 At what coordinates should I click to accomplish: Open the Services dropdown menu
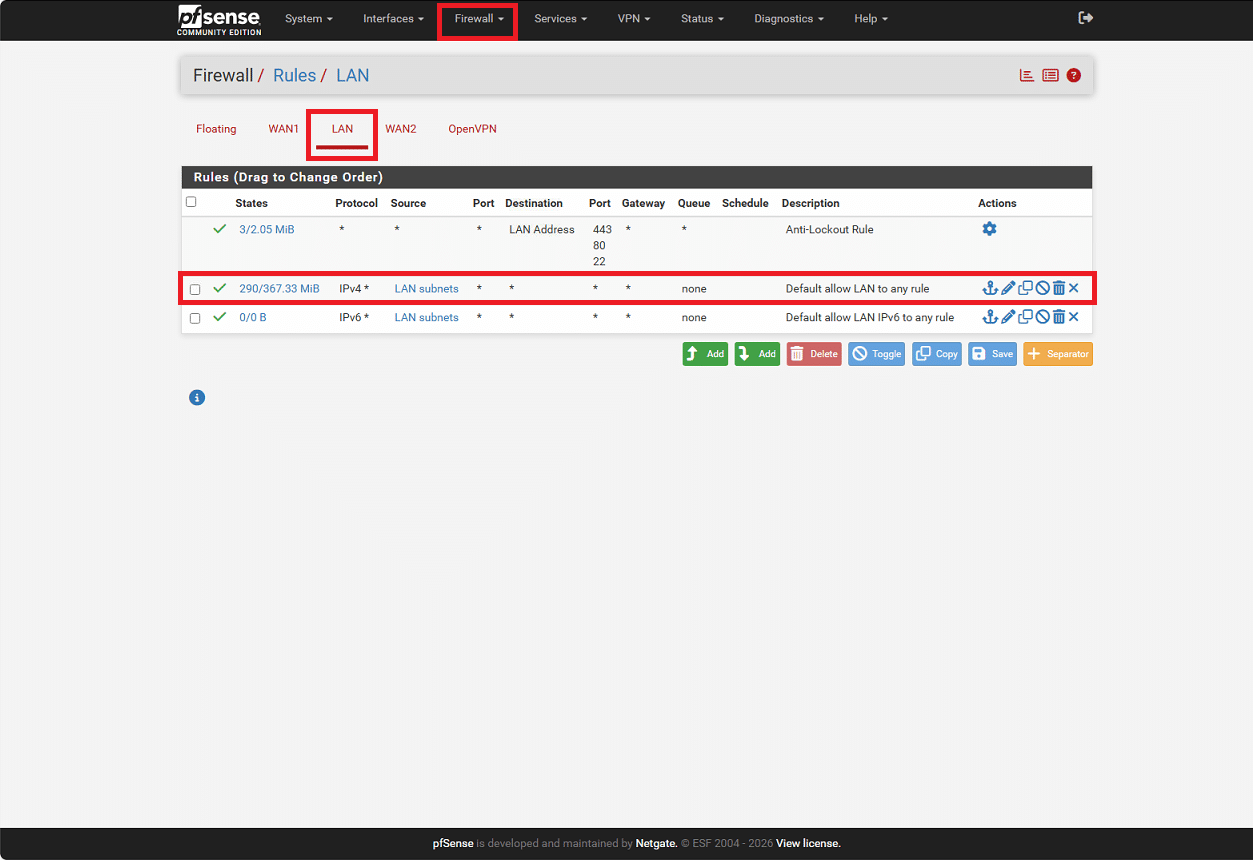560,19
